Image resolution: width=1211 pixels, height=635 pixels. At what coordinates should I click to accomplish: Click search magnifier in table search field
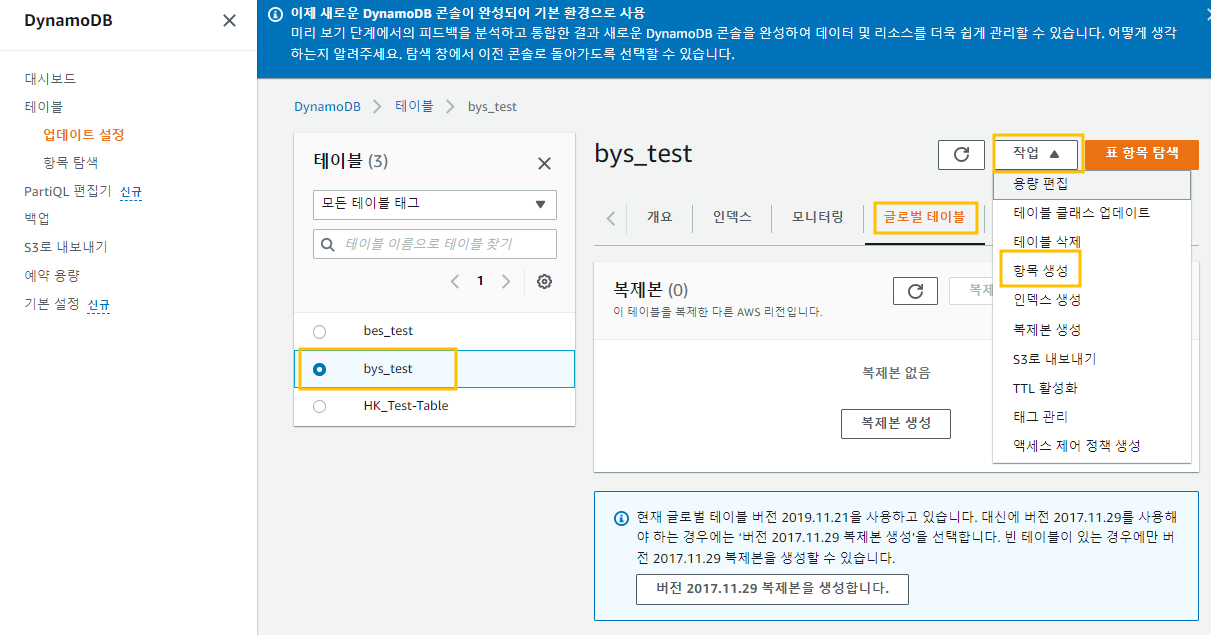(x=328, y=243)
